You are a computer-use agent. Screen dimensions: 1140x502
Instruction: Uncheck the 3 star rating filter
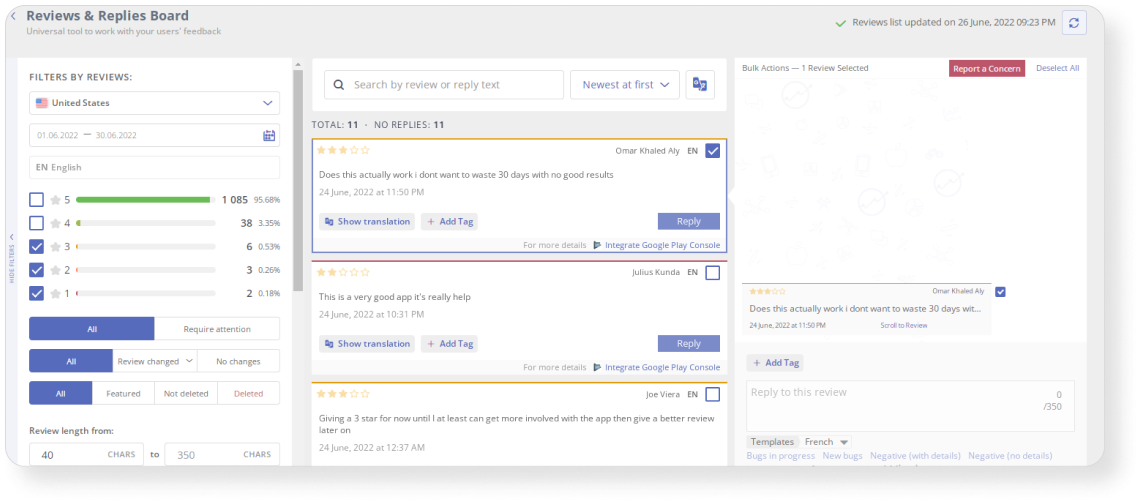pyautogui.click(x=36, y=247)
